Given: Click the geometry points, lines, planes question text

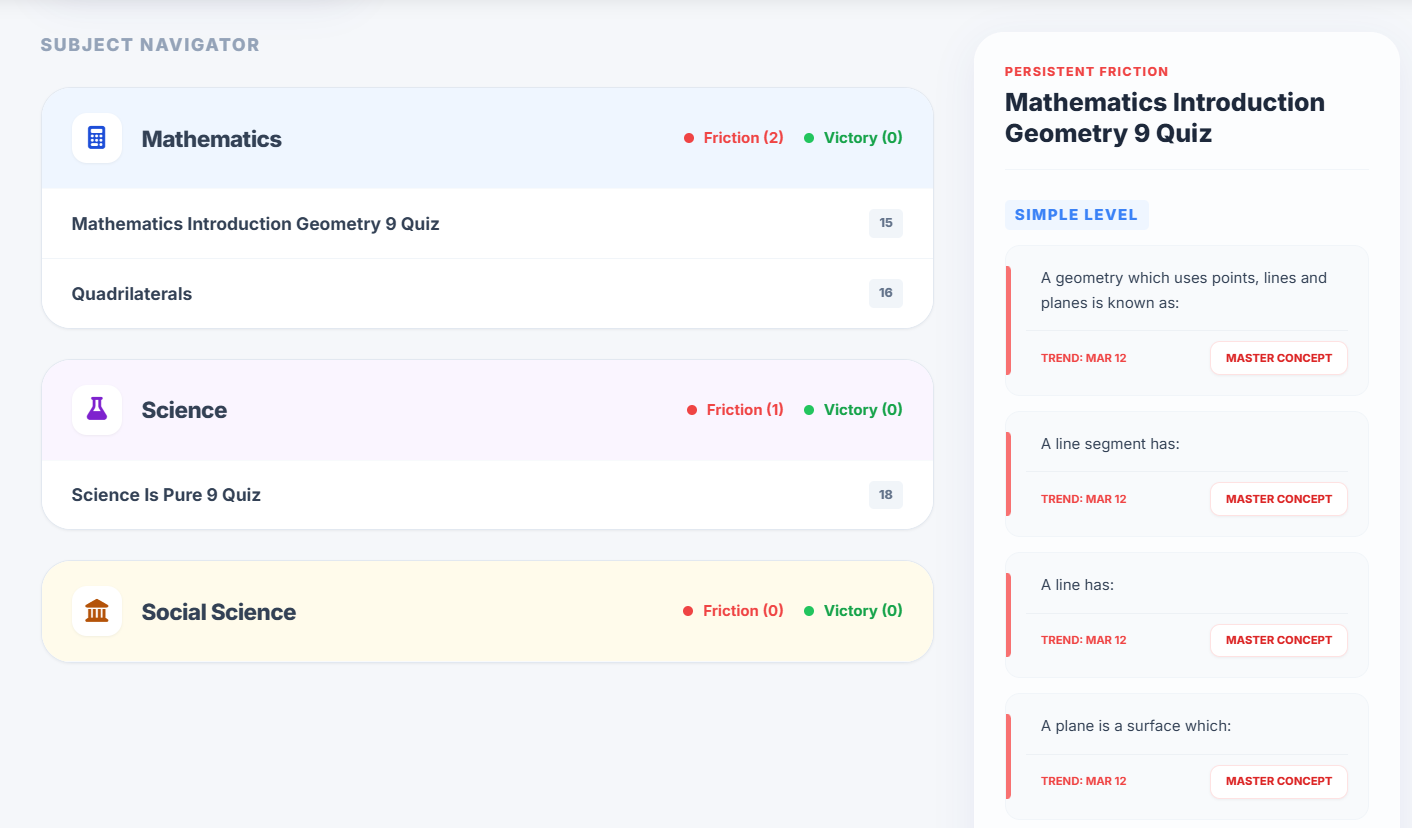Looking at the screenshot, I should [x=1184, y=290].
